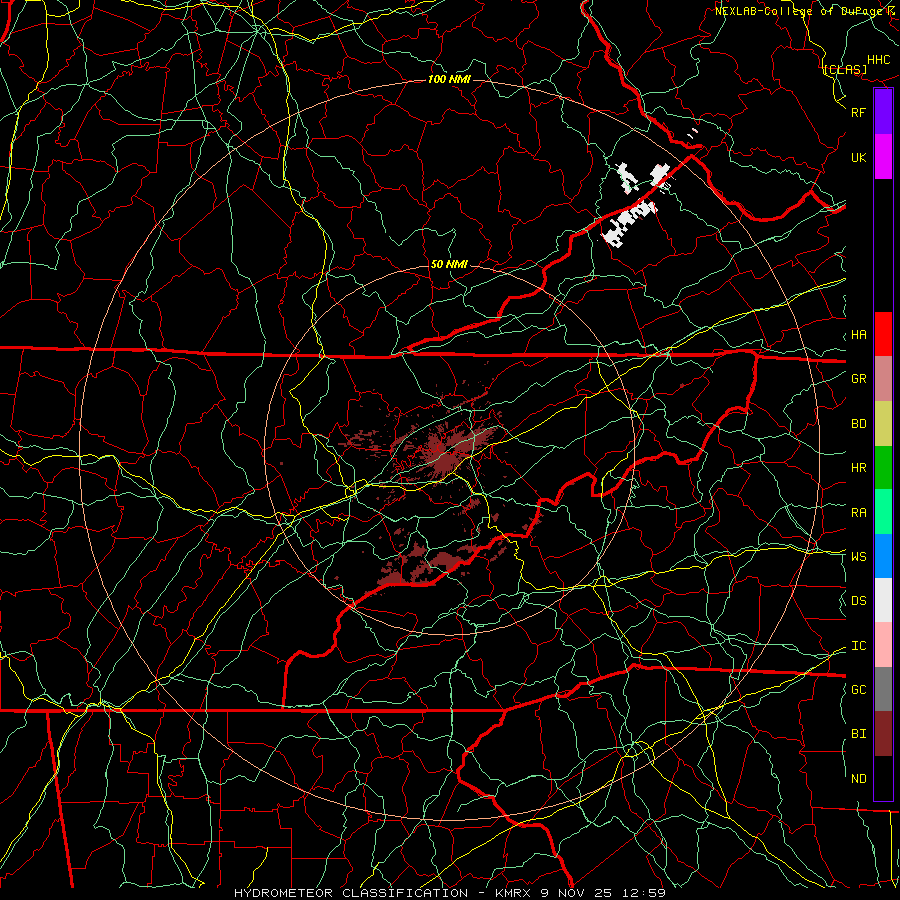The width and height of the screenshot is (900, 900).
Task: Select the BI brown legend swatch
Action: (883, 734)
